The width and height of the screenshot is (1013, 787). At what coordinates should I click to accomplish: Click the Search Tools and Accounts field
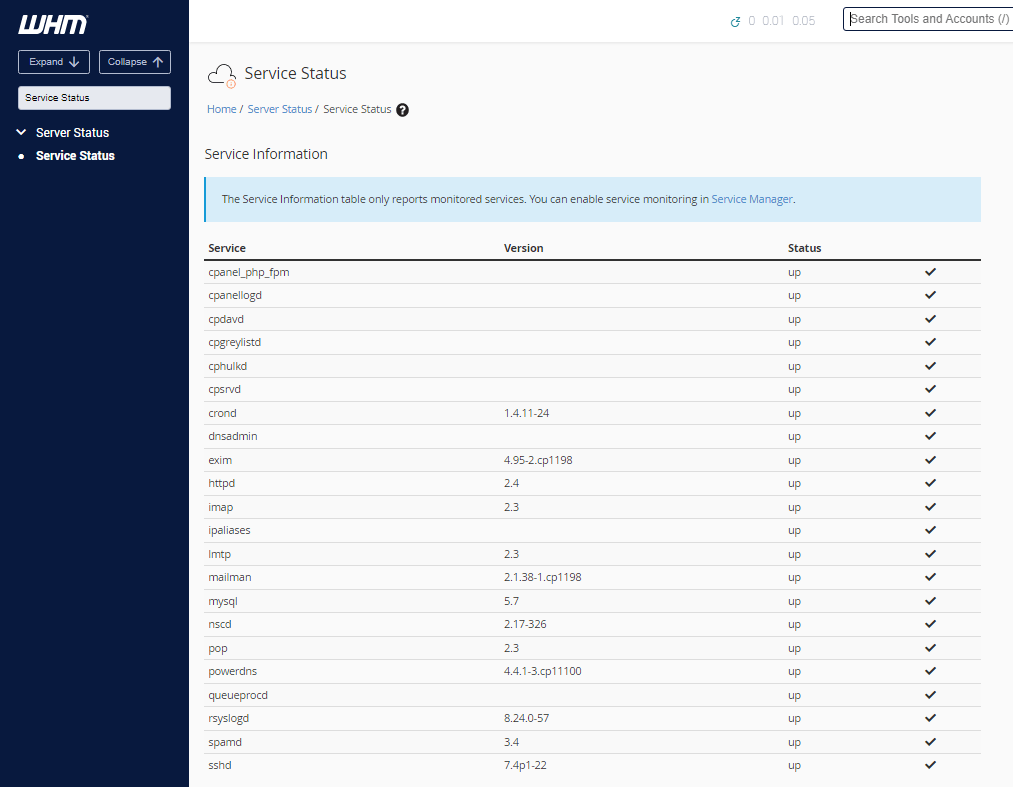[928, 18]
